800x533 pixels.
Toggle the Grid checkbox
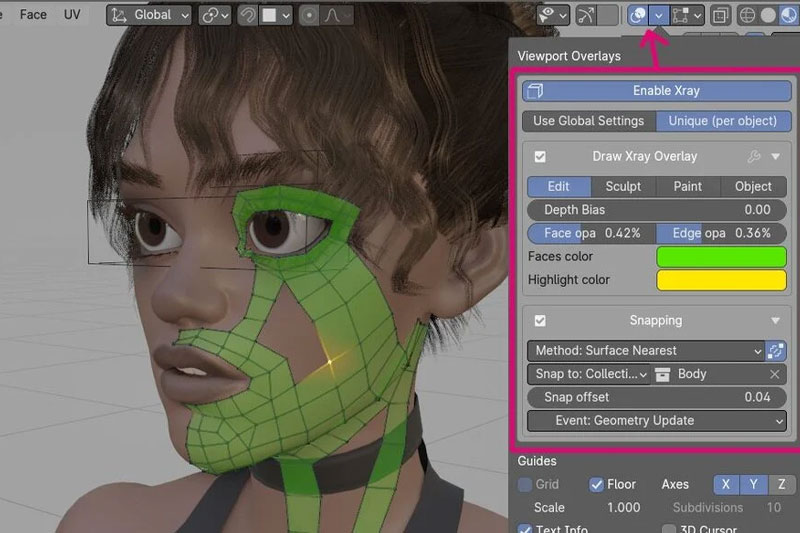coord(524,485)
